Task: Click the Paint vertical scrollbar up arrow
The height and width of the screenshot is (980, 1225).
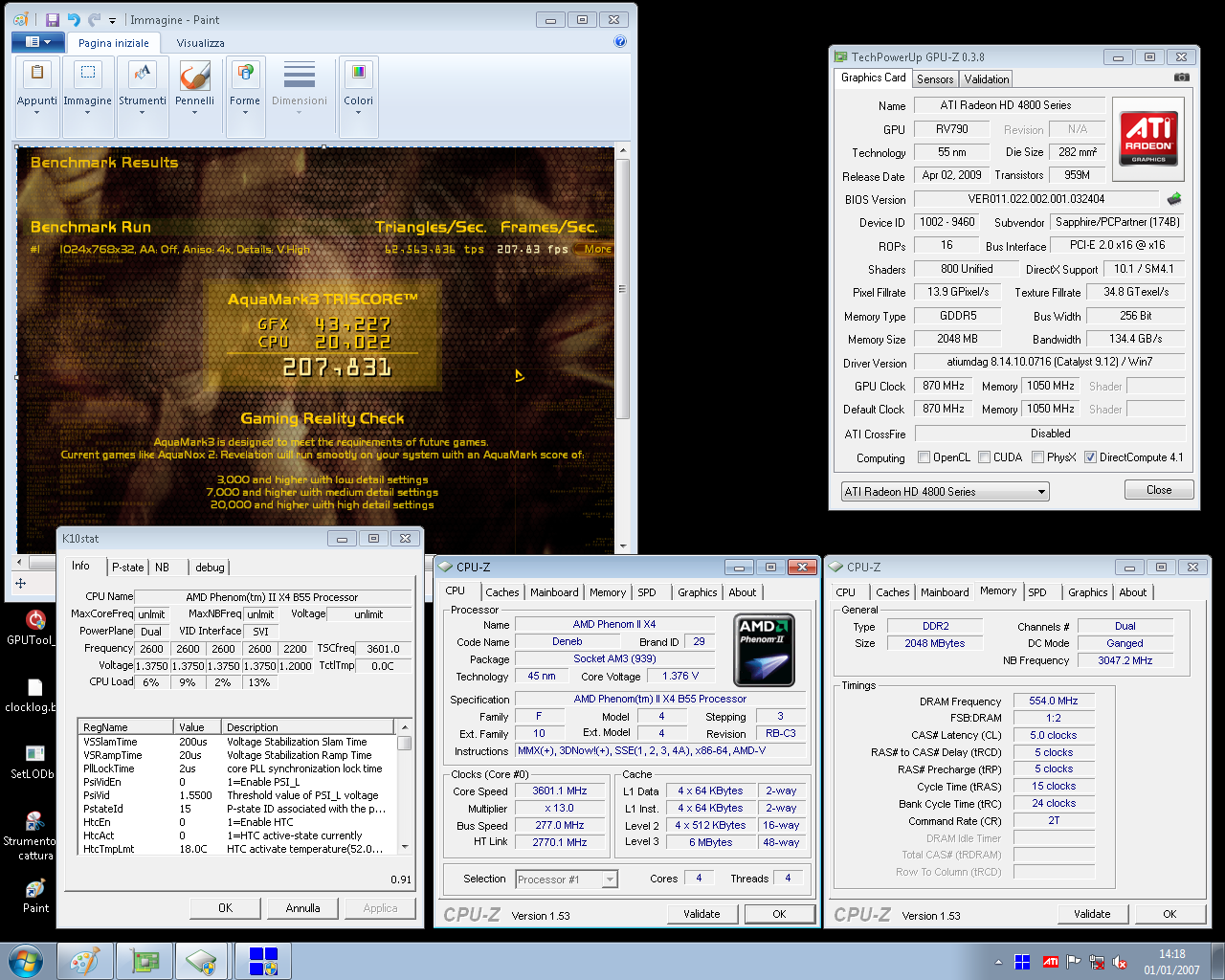Action: [623, 151]
